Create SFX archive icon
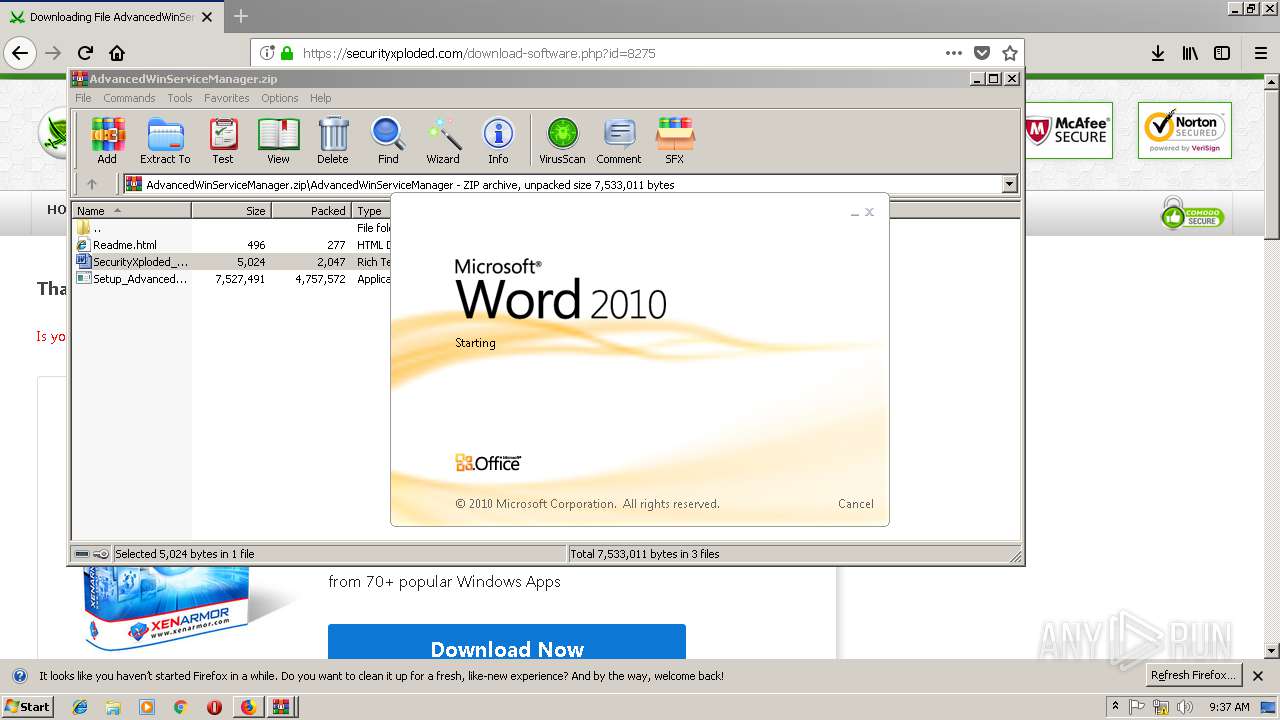 pyautogui.click(x=675, y=141)
